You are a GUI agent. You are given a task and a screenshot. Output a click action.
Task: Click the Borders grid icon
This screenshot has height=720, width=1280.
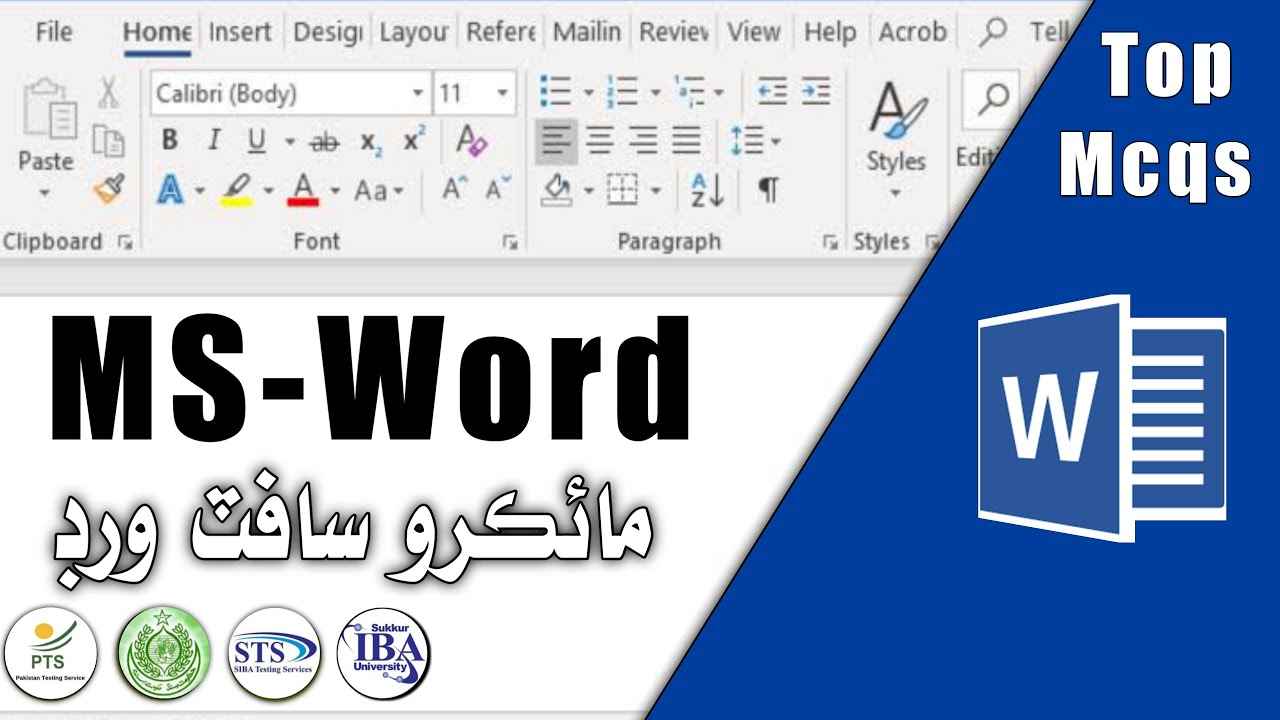point(623,189)
